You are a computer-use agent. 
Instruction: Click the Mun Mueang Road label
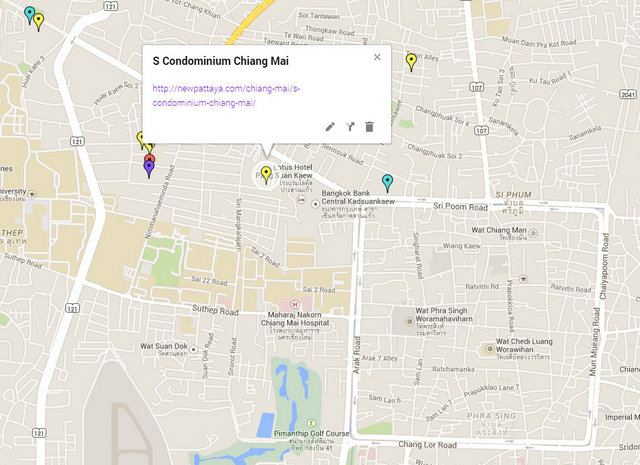tap(595, 341)
